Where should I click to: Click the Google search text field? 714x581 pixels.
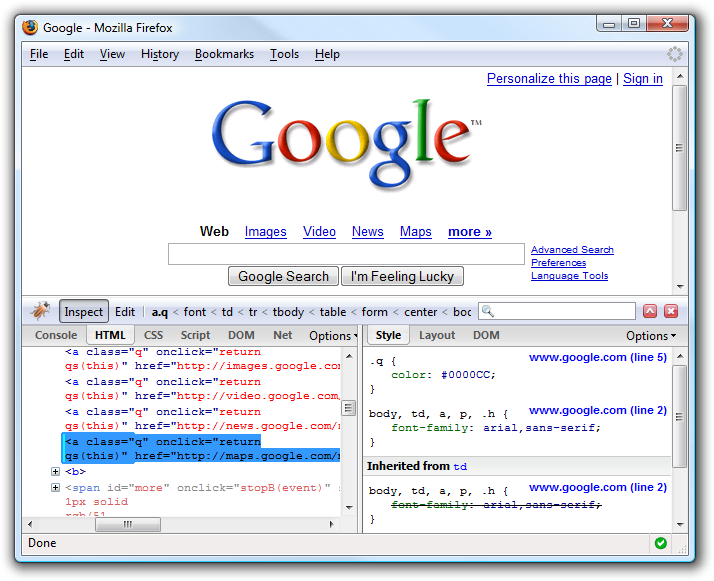[x=346, y=254]
